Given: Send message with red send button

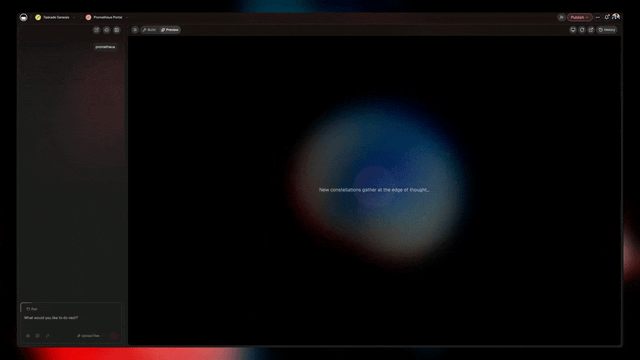Looking at the screenshot, I should tap(114, 336).
